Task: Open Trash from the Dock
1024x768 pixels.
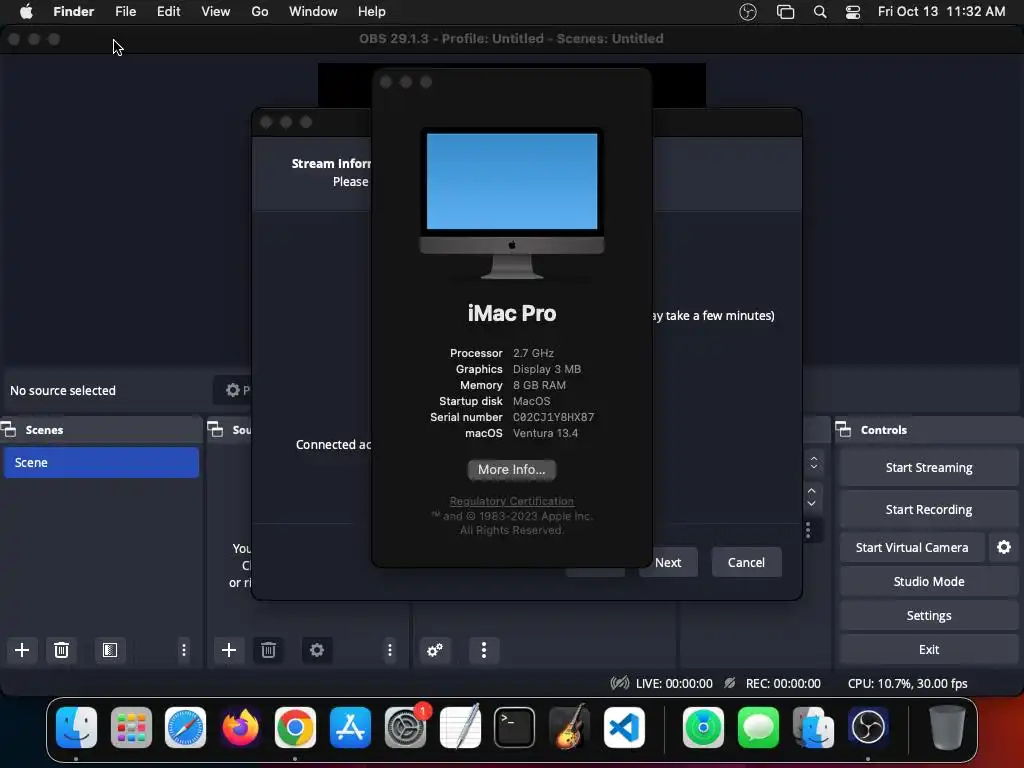Action: coord(947,727)
